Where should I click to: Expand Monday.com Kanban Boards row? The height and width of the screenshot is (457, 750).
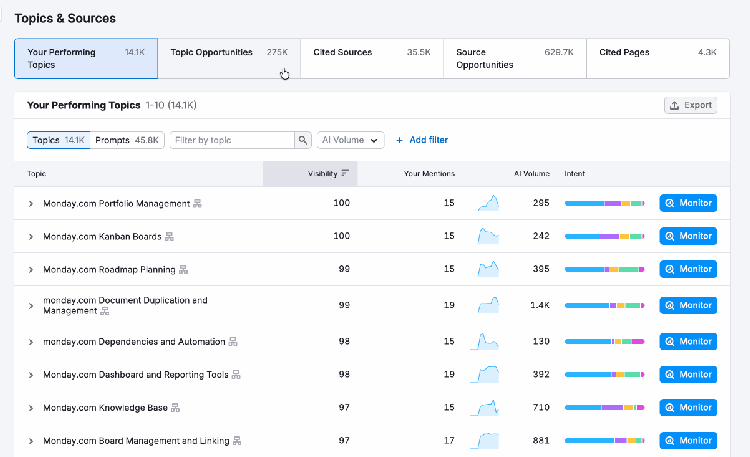31,237
